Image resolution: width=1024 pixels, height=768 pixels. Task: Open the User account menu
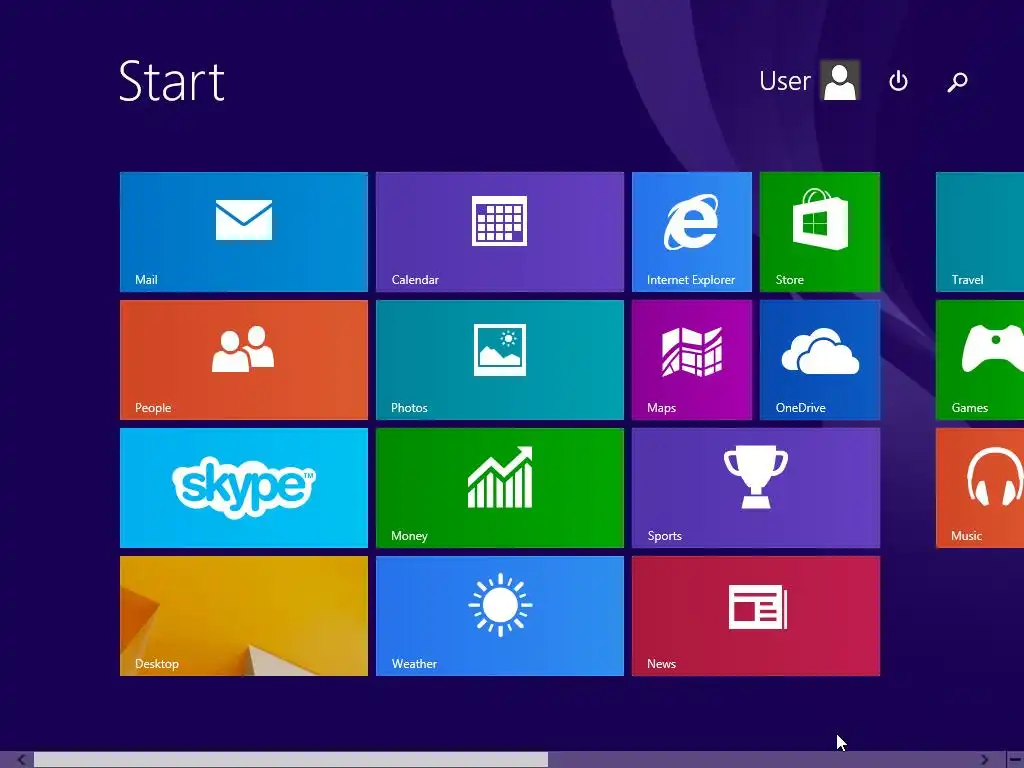[x=809, y=81]
